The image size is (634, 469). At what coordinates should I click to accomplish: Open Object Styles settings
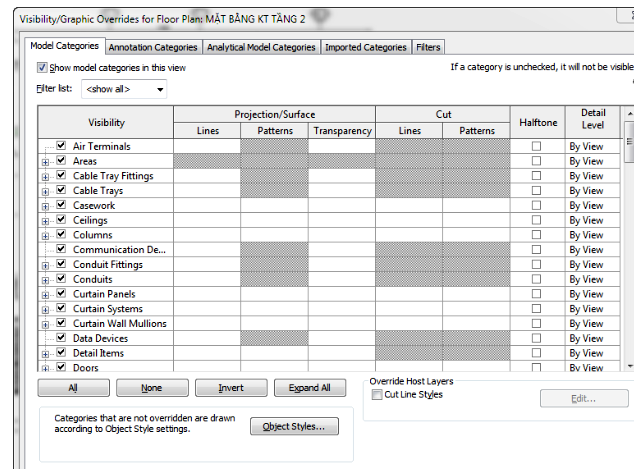click(x=294, y=427)
